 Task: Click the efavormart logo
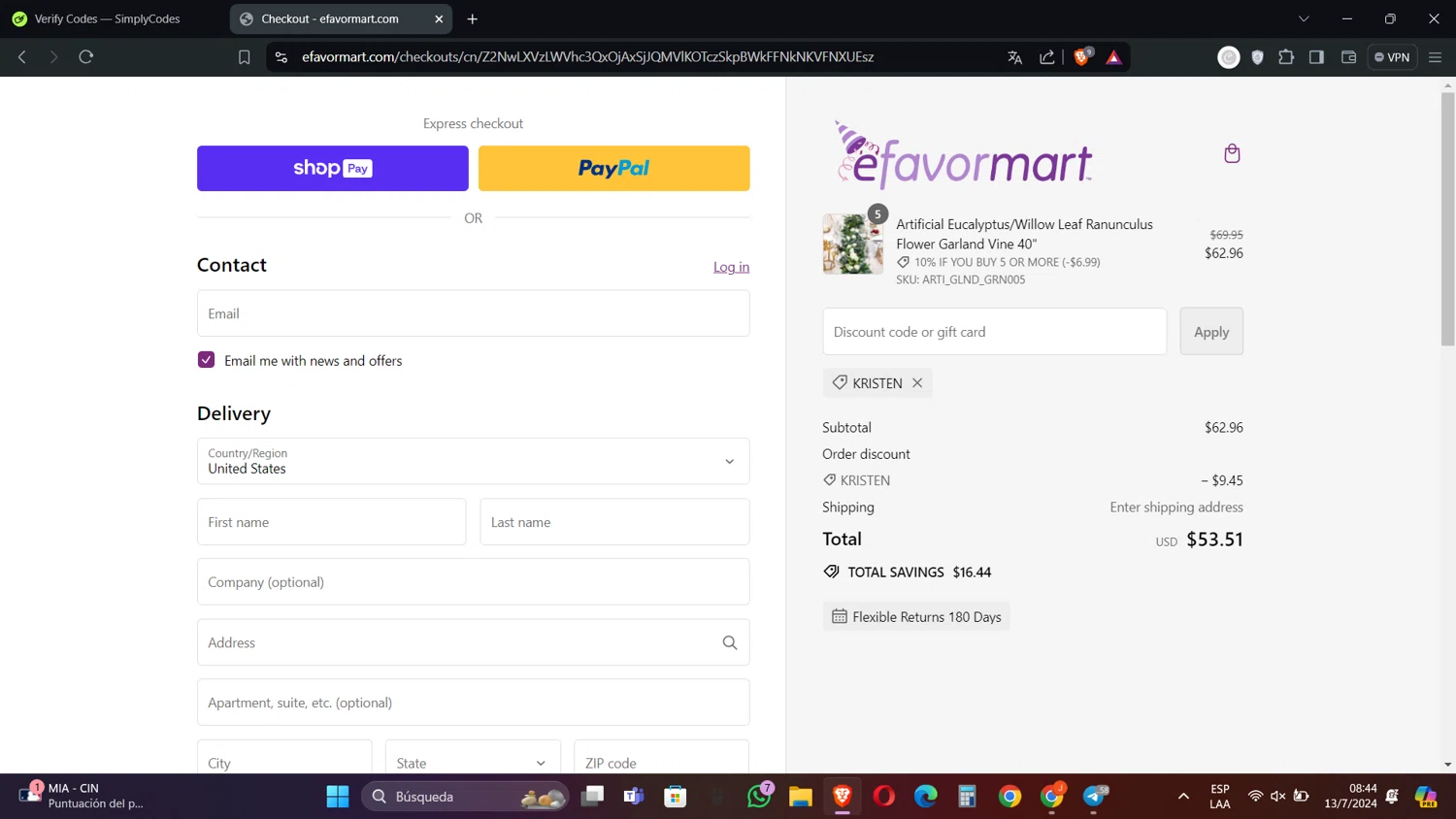pos(963,155)
